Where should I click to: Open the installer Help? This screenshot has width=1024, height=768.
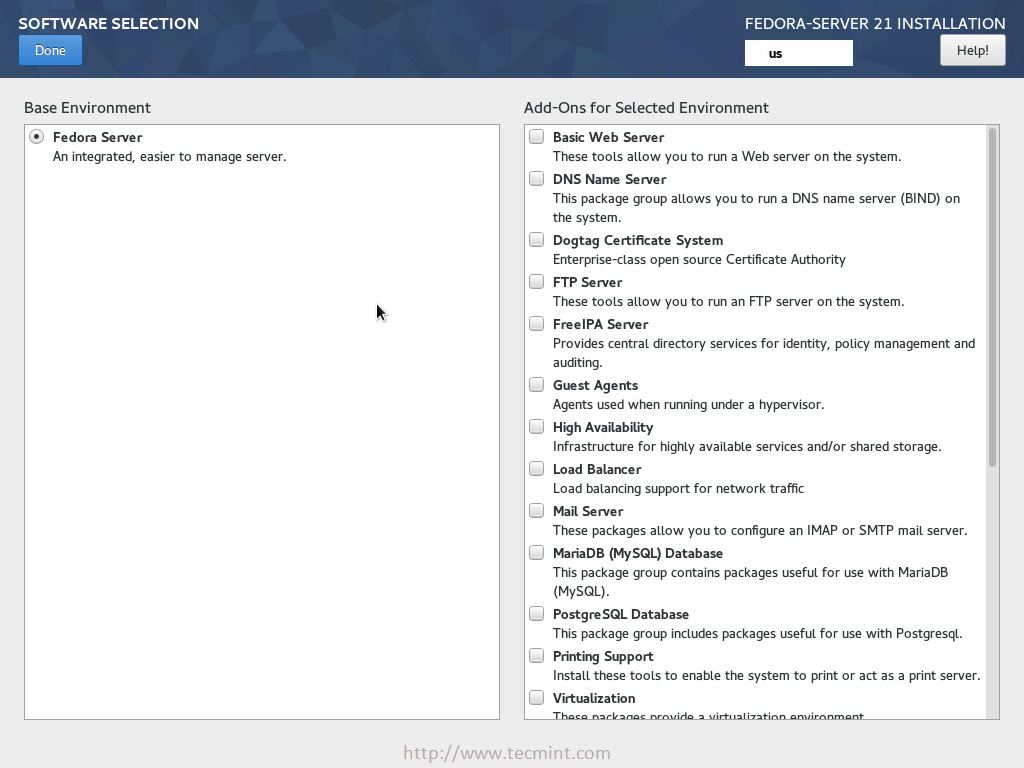(x=972, y=50)
